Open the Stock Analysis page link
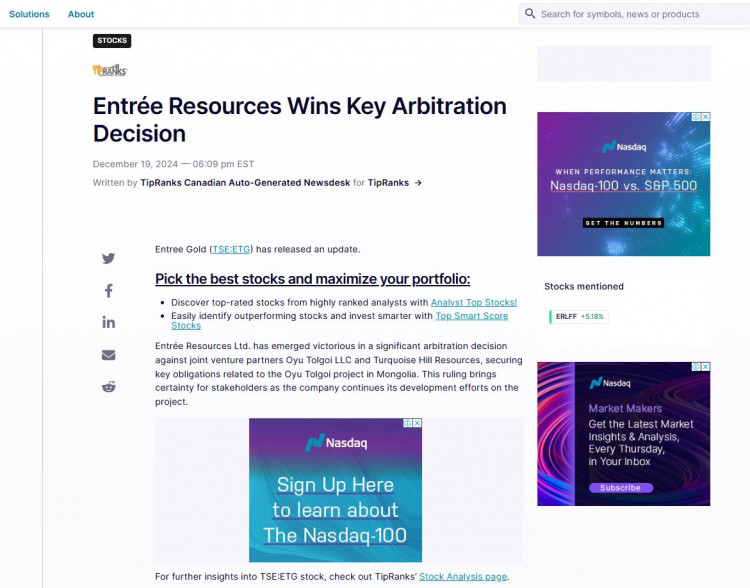This screenshot has width=750, height=588. click(x=463, y=577)
